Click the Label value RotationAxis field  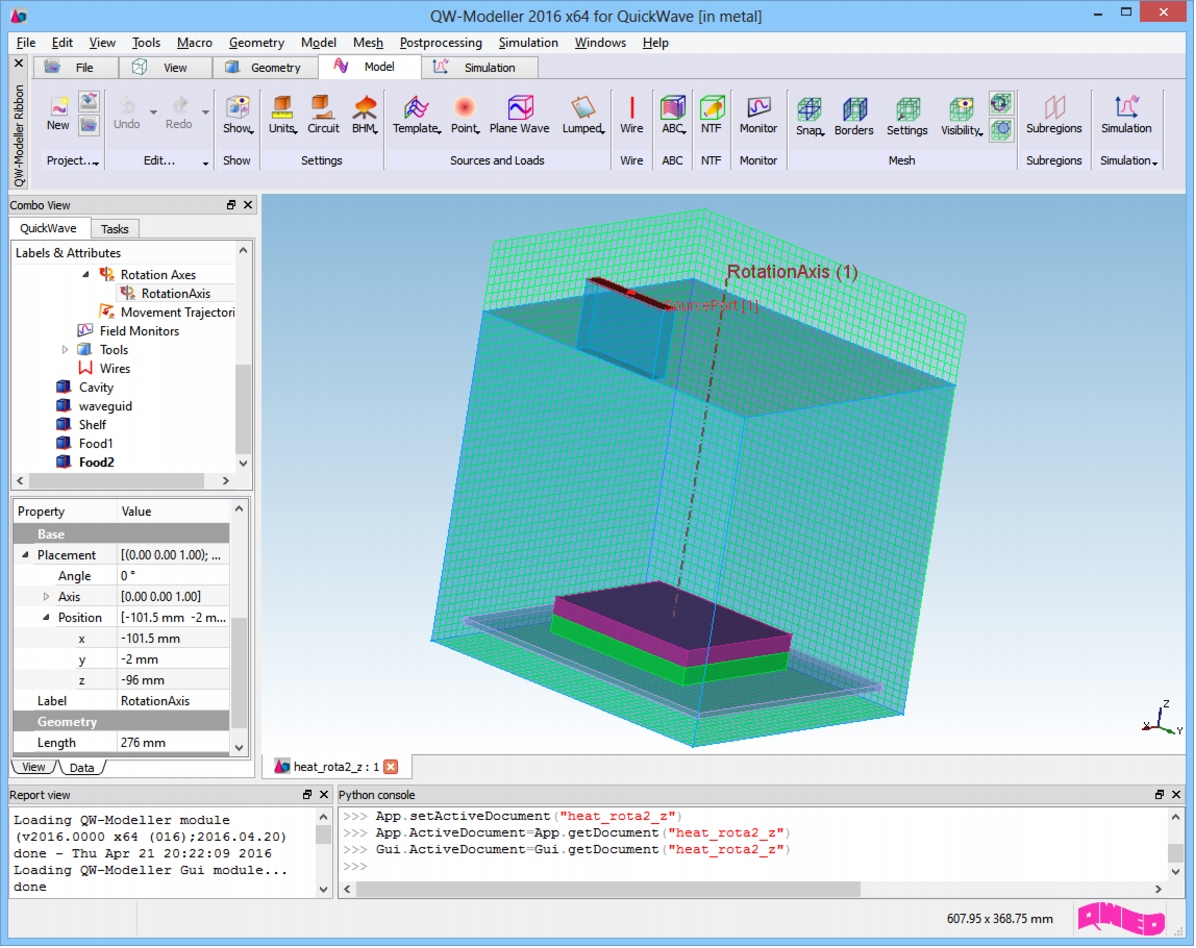[x=173, y=702]
